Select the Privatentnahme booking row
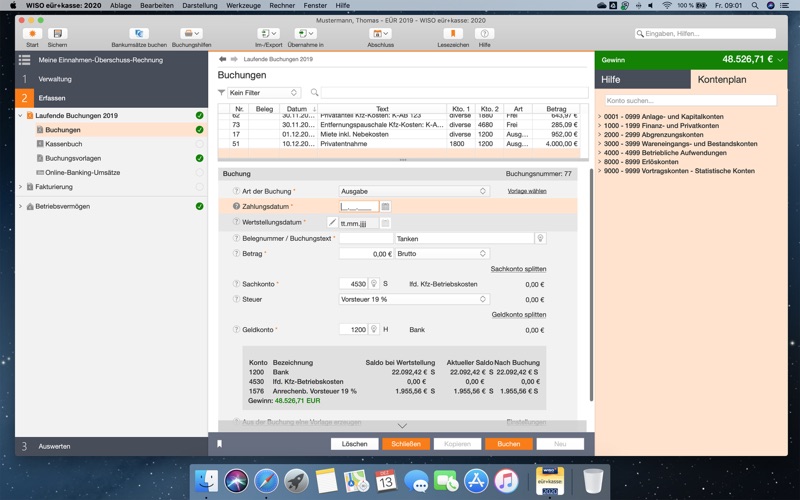The height and width of the screenshot is (500, 800). [x=399, y=144]
